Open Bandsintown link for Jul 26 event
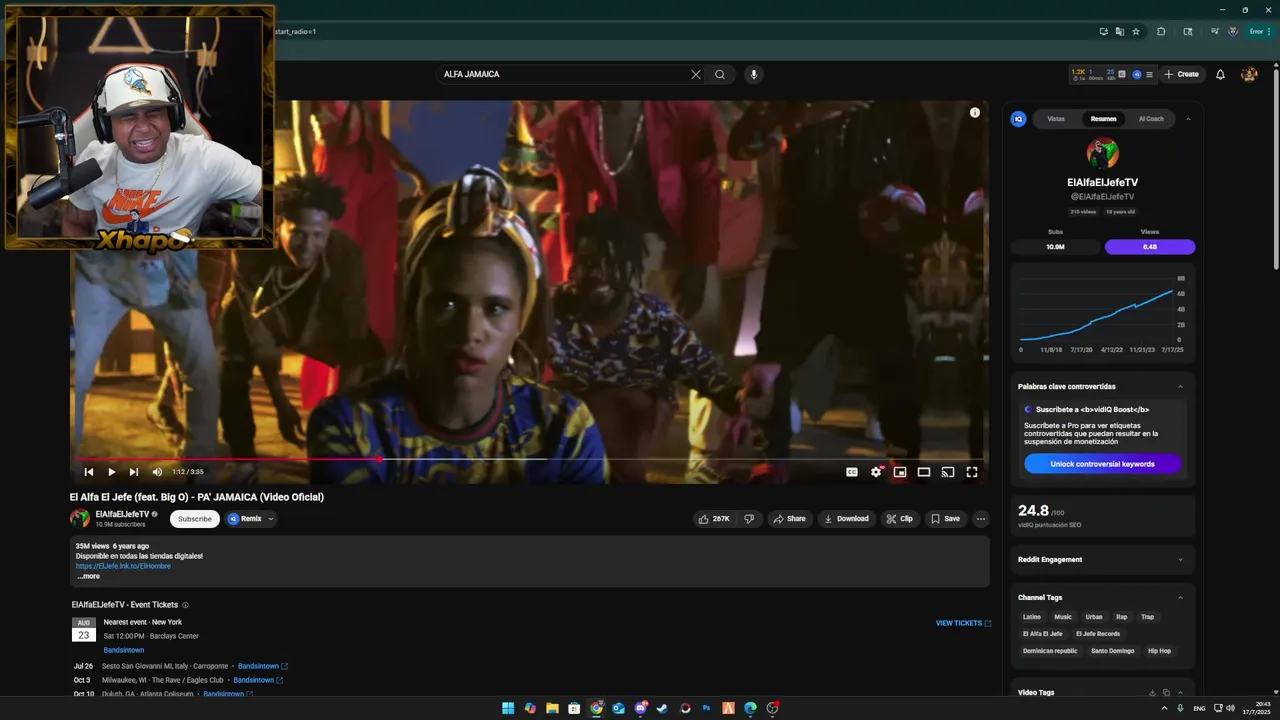Viewport: 1280px width, 720px height. pyautogui.click(x=263, y=666)
